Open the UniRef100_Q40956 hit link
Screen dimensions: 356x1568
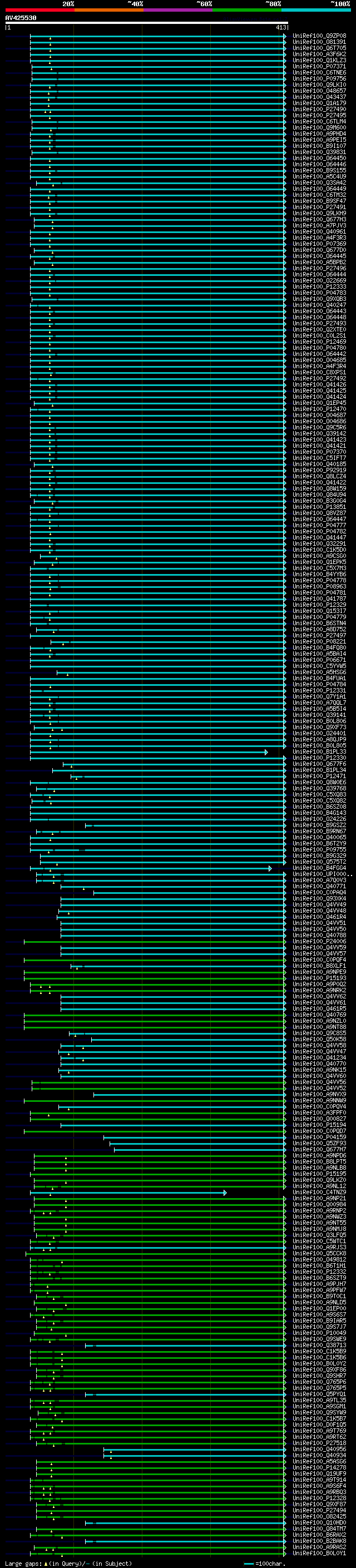(319, 1450)
